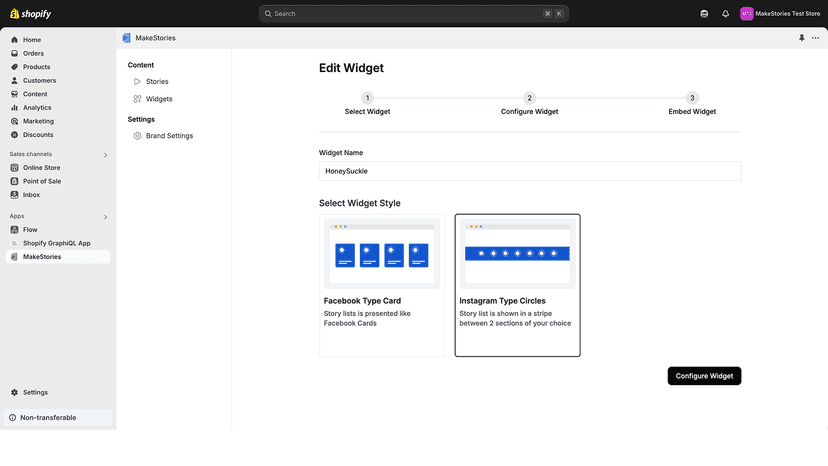This screenshot has width=828, height=466.
Task: Open the three-dot more actions menu
Action: click(815, 38)
